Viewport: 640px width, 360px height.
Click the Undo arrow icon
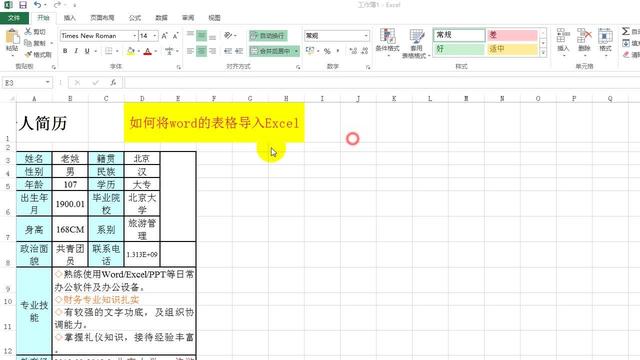coord(38,5)
